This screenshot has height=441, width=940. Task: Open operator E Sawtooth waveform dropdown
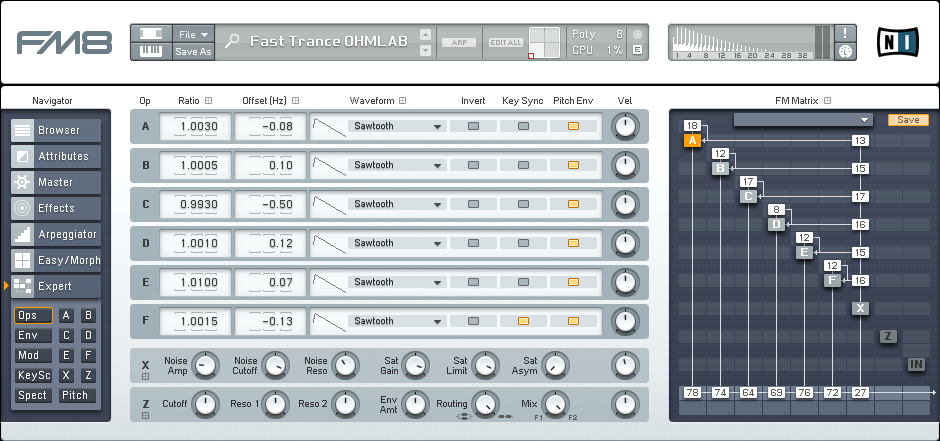tap(397, 282)
